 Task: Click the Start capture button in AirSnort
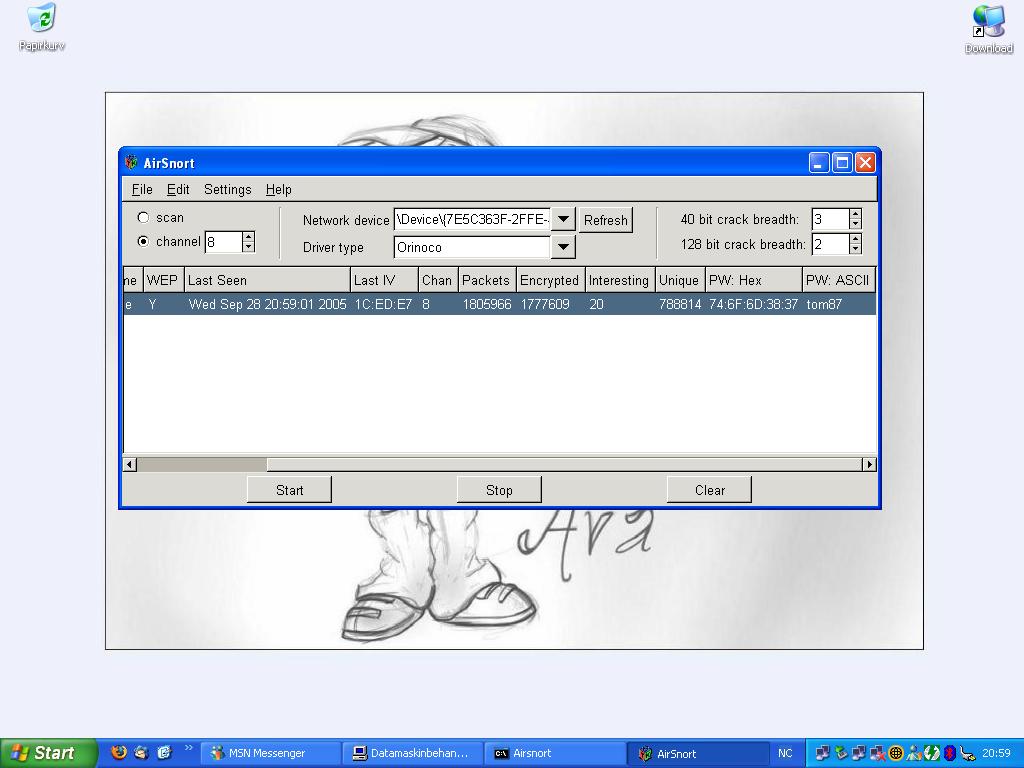point(289,490)
